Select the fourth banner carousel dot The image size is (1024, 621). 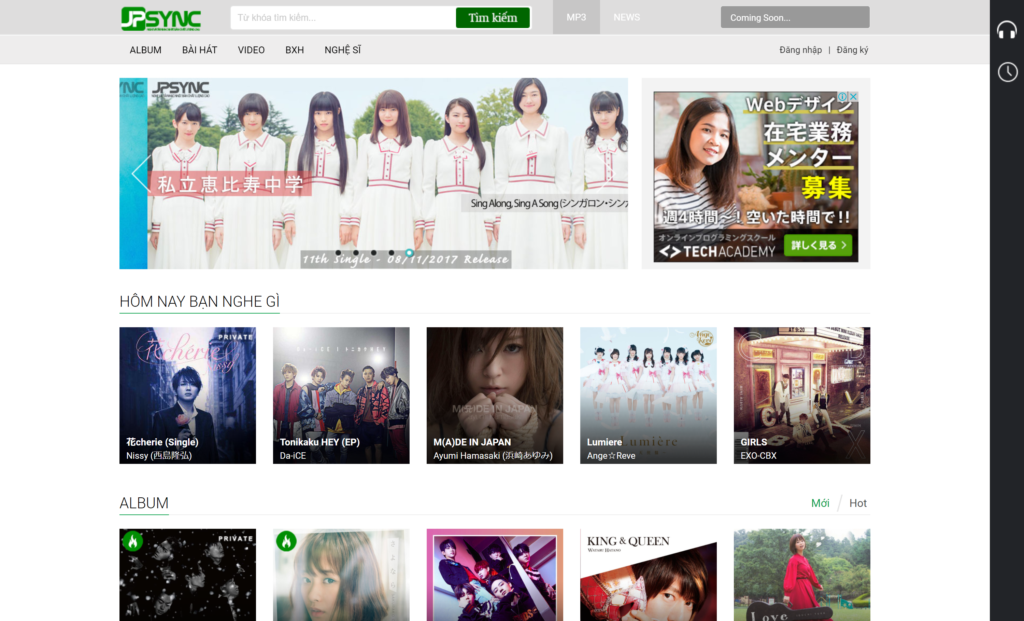click(x=391, y=253)
